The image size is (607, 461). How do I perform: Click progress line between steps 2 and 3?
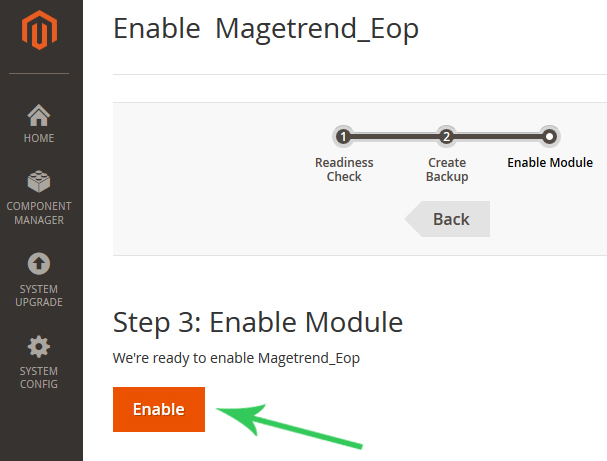pyautogui.click(x=498, y=136)
